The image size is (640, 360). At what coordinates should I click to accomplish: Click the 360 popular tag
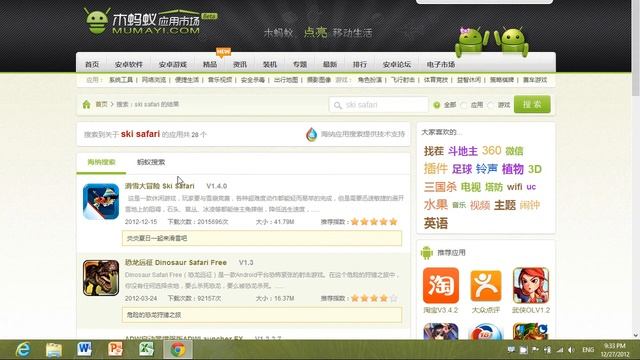pyautogui.click(x=491, y=151)
